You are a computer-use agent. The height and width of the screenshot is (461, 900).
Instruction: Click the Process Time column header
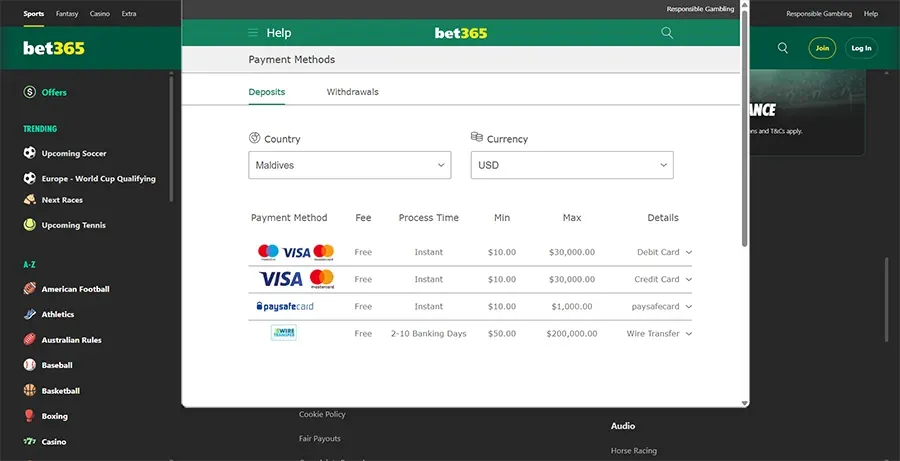(x=429, y=218)
